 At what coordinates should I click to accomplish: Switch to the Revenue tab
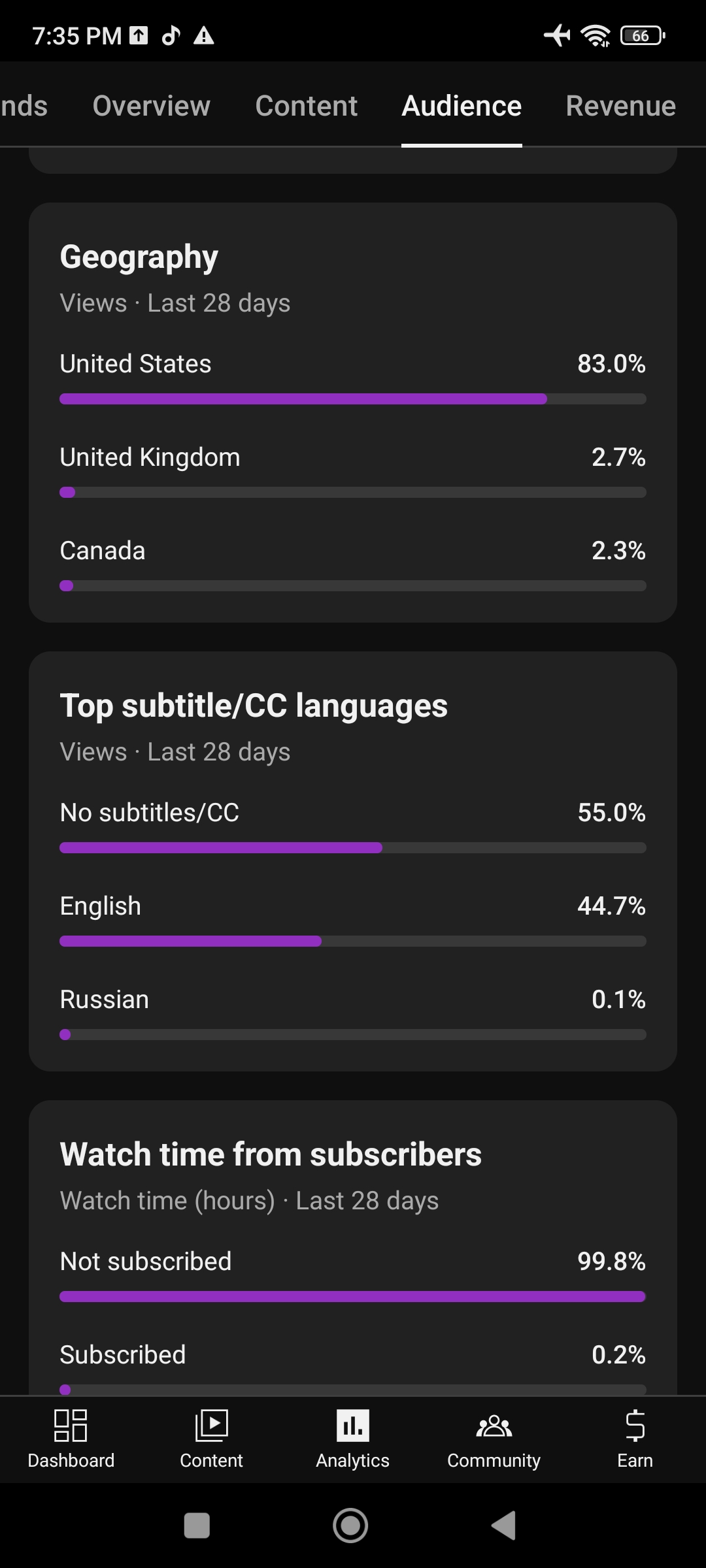[x=621, y=106]
